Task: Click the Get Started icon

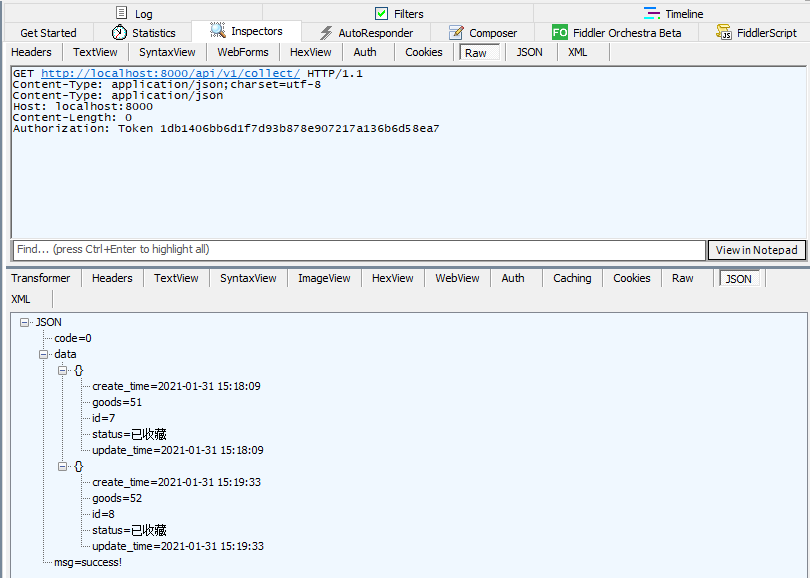Action: click(47, 32)
